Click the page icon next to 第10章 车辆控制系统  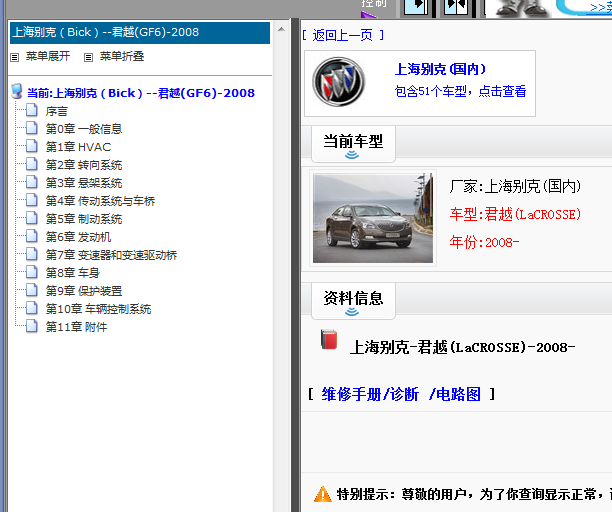coord(32,308)
